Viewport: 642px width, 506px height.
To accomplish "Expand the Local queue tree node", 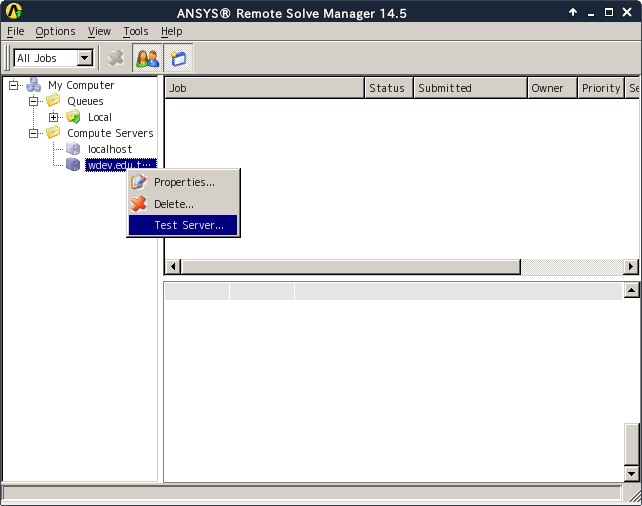I will (54, 117).
